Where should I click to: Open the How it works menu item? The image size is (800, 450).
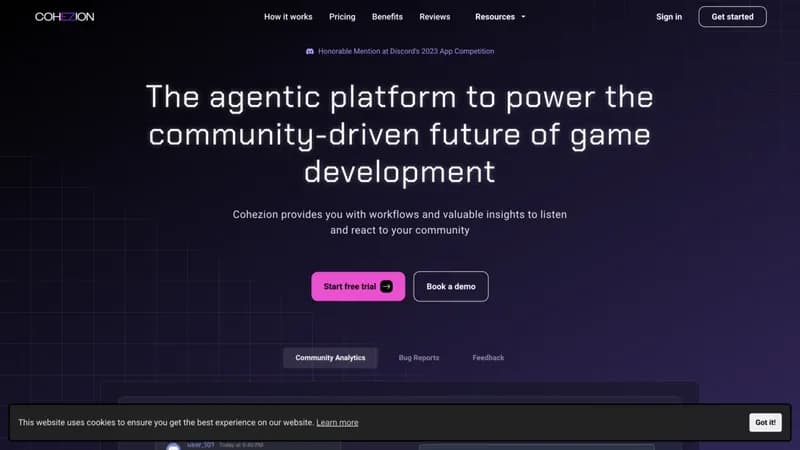click(288, 17)
